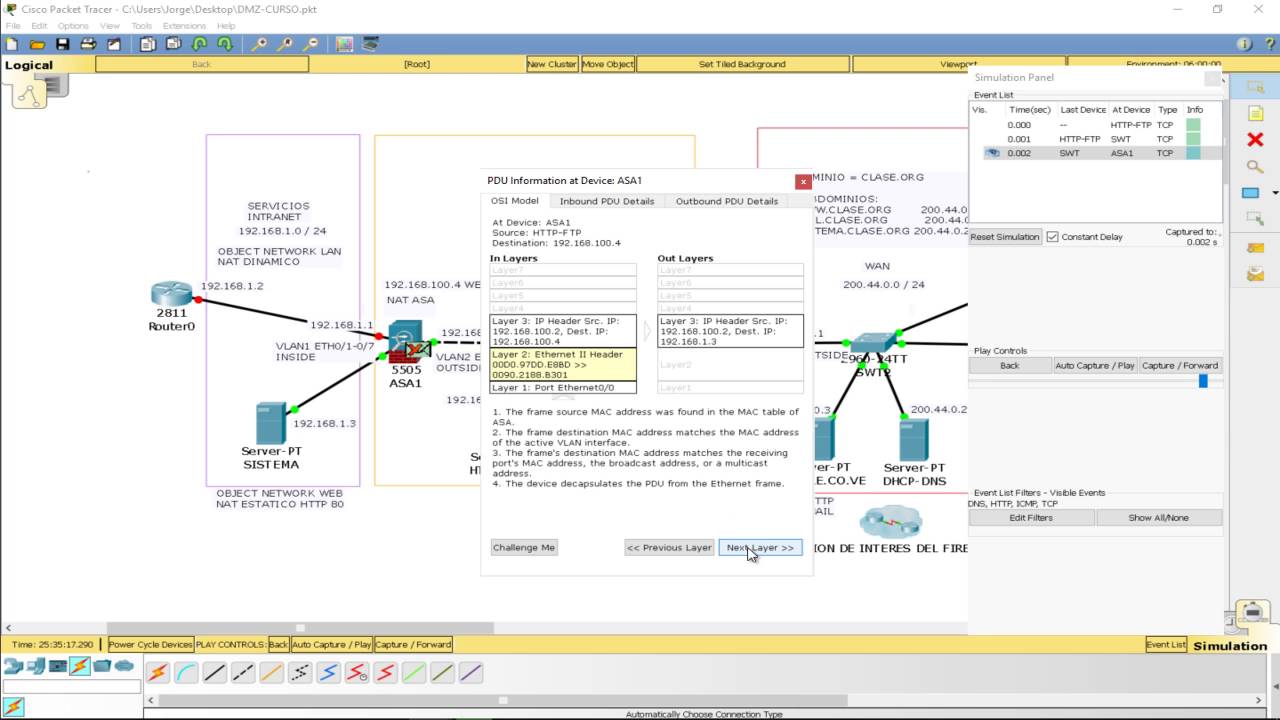Switch to the Outbound PDU Details tab
The height and width of the screenshot is (720, 1280).
[x=727, y=201]
